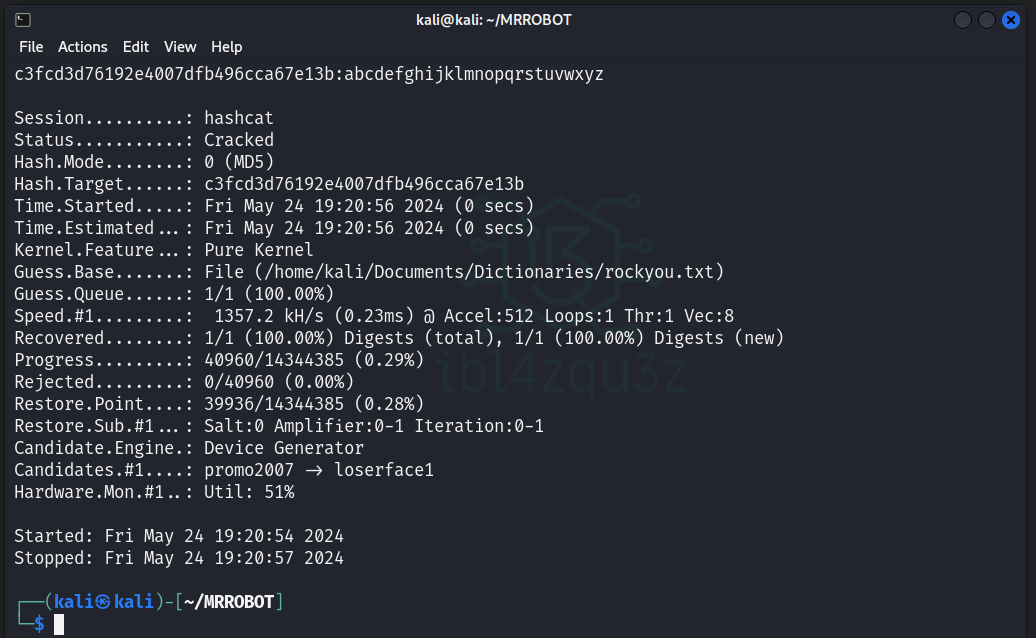This screenshot has height=638, width=1036.
Task: Click the block cursor at the shell prompt
Action: coord(59,624)
